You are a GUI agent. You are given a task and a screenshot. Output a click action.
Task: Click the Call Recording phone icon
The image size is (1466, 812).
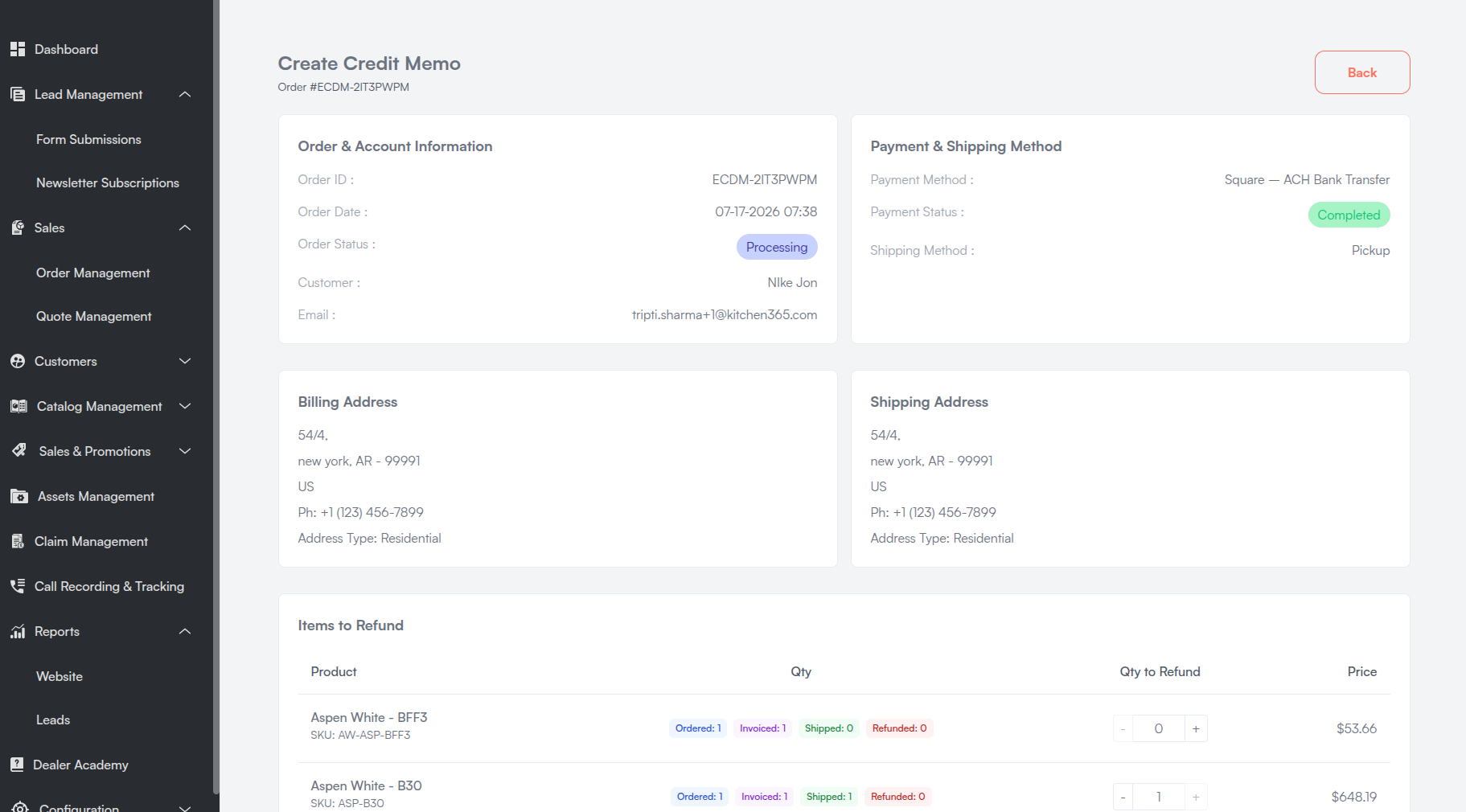coord(18,586)
